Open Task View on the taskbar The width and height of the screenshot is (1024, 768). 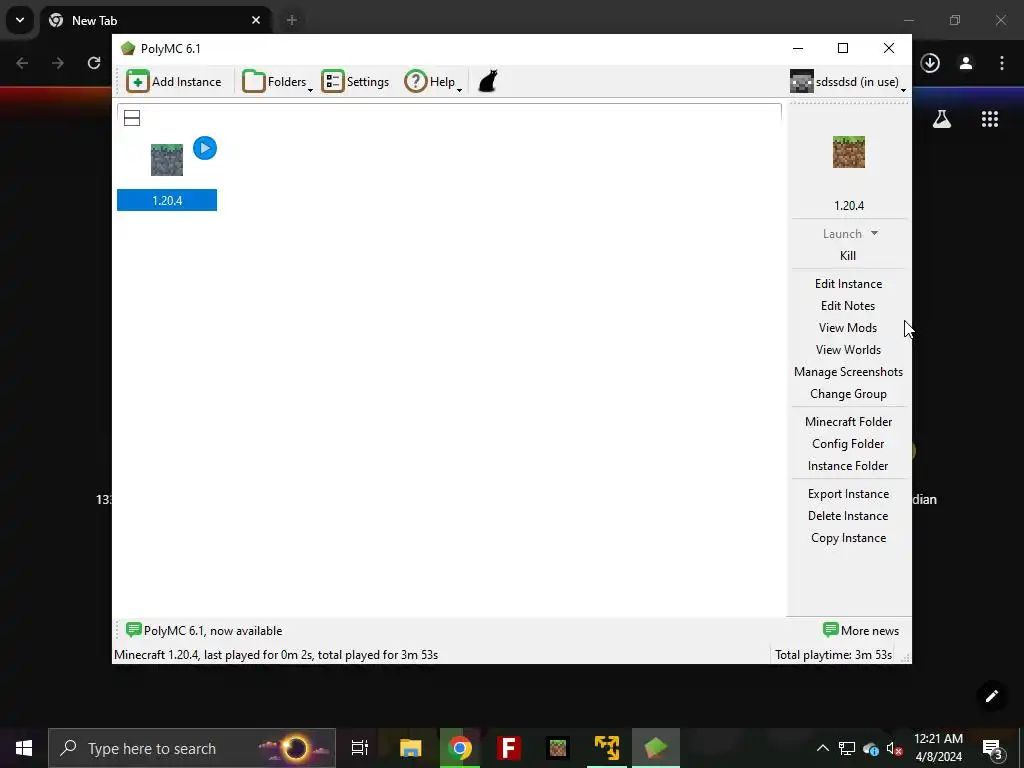point(360,748)
